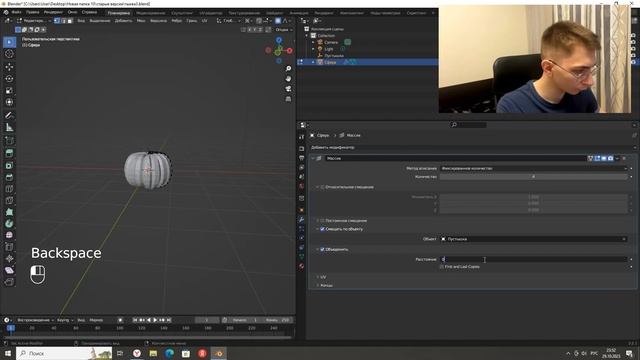Select the Spin tool

tap(9, 224)
